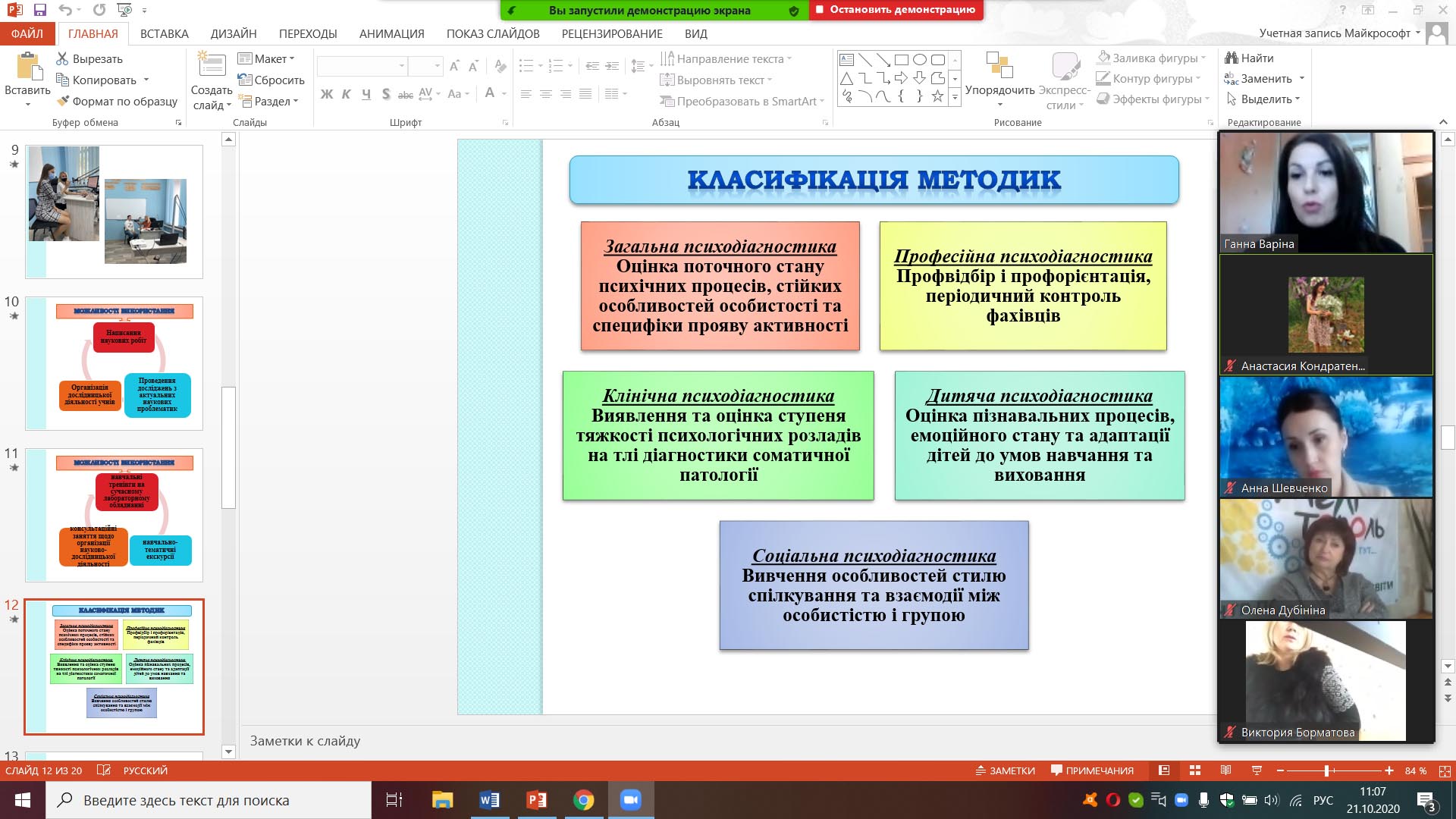Toggle bold (Ж) formatting
This screenshot has height=819, width=1456.
(x=327, y=94)
